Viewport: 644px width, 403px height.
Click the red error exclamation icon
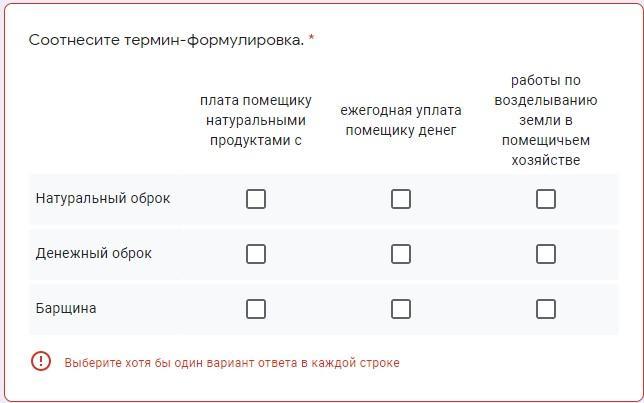click(41, 362)
